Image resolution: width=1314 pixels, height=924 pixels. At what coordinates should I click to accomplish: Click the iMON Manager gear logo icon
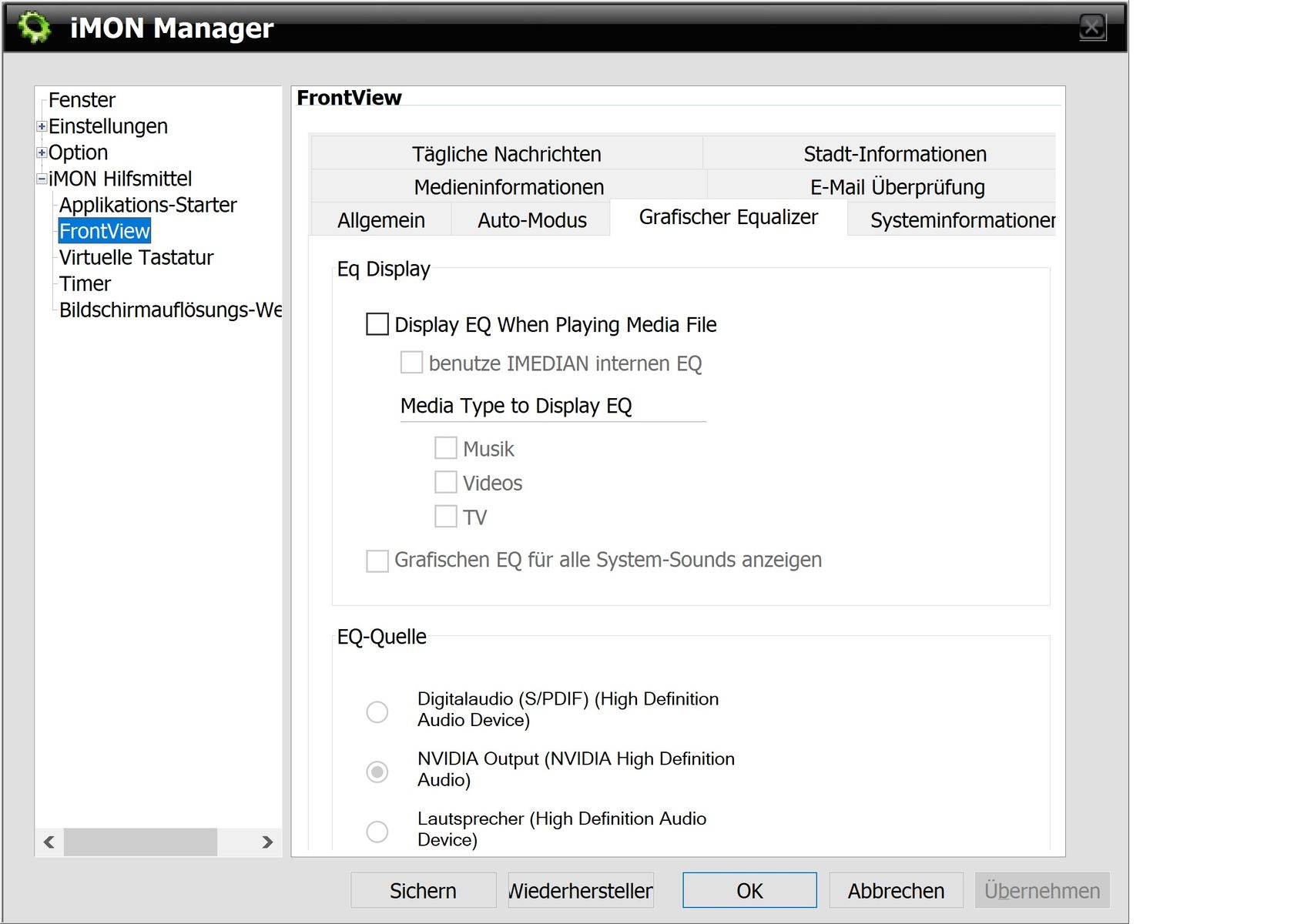tap(35, 28)
